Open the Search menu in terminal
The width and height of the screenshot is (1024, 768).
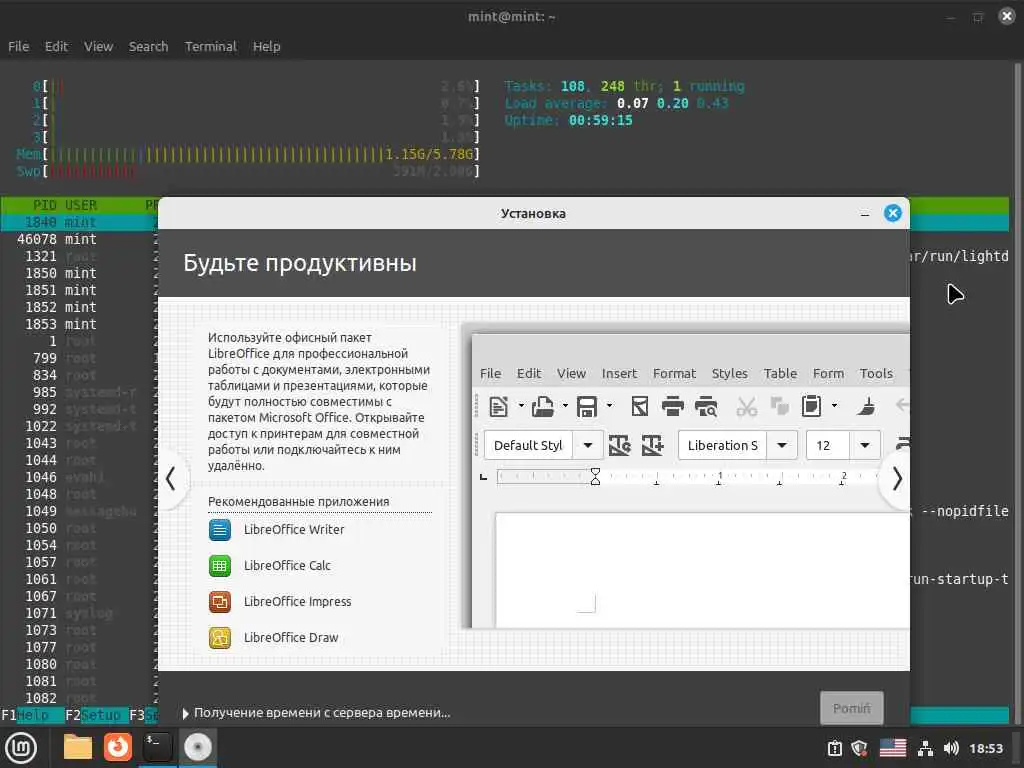[x=148, y=46]
